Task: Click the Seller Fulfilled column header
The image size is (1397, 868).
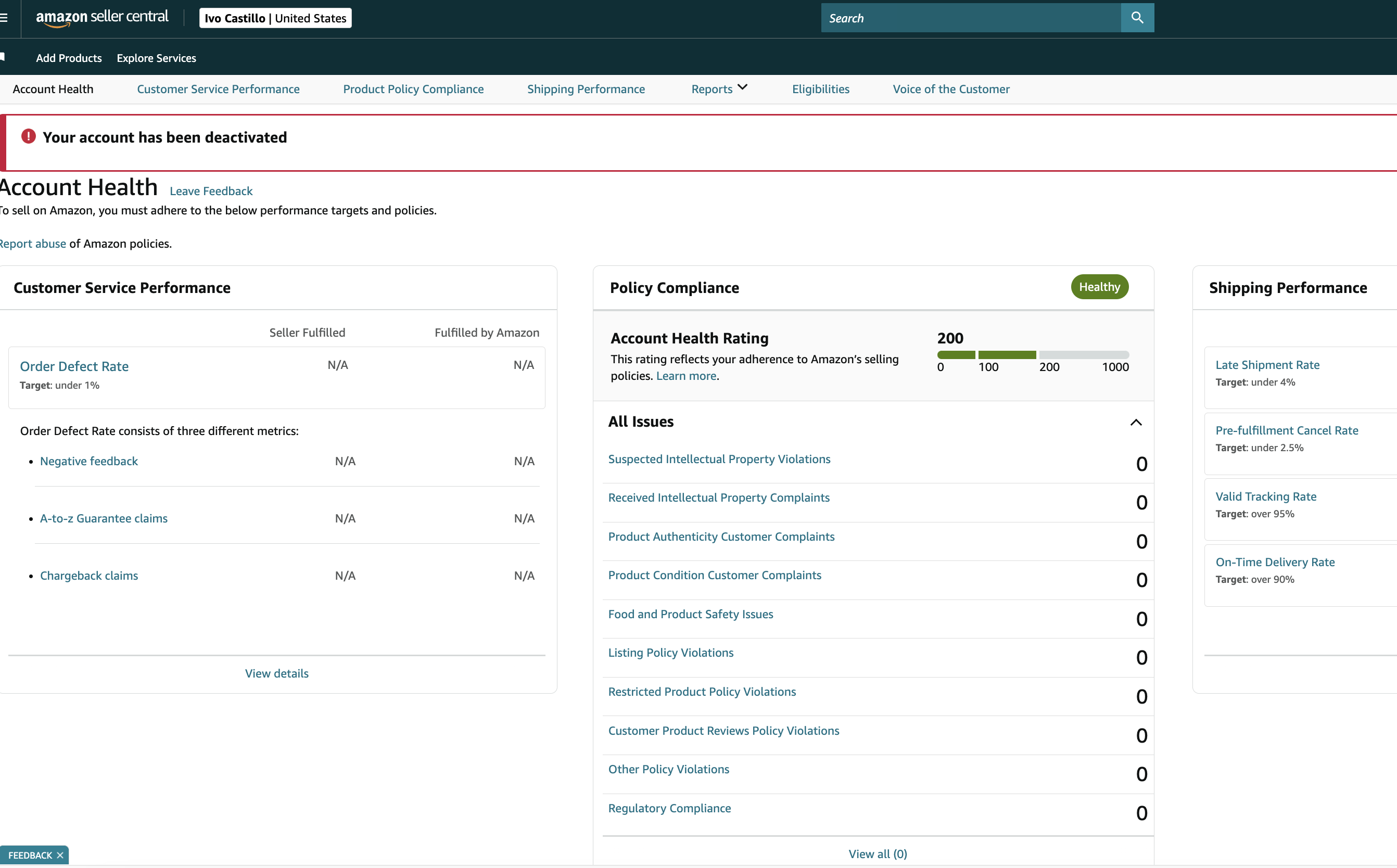Action: pyautogui.click(x=307, y=333)
